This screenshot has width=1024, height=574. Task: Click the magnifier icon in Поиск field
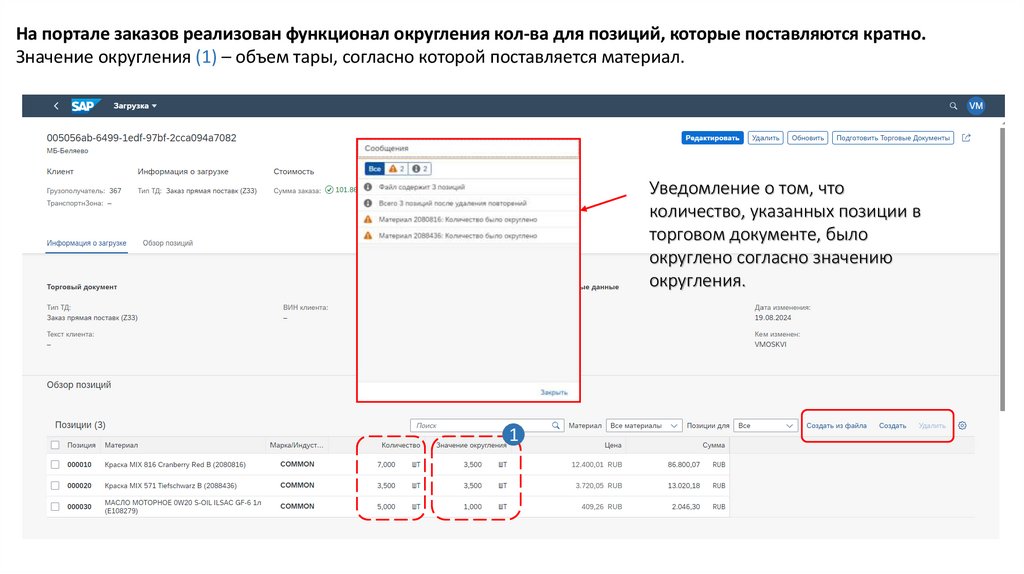click(x=556, y=425)
